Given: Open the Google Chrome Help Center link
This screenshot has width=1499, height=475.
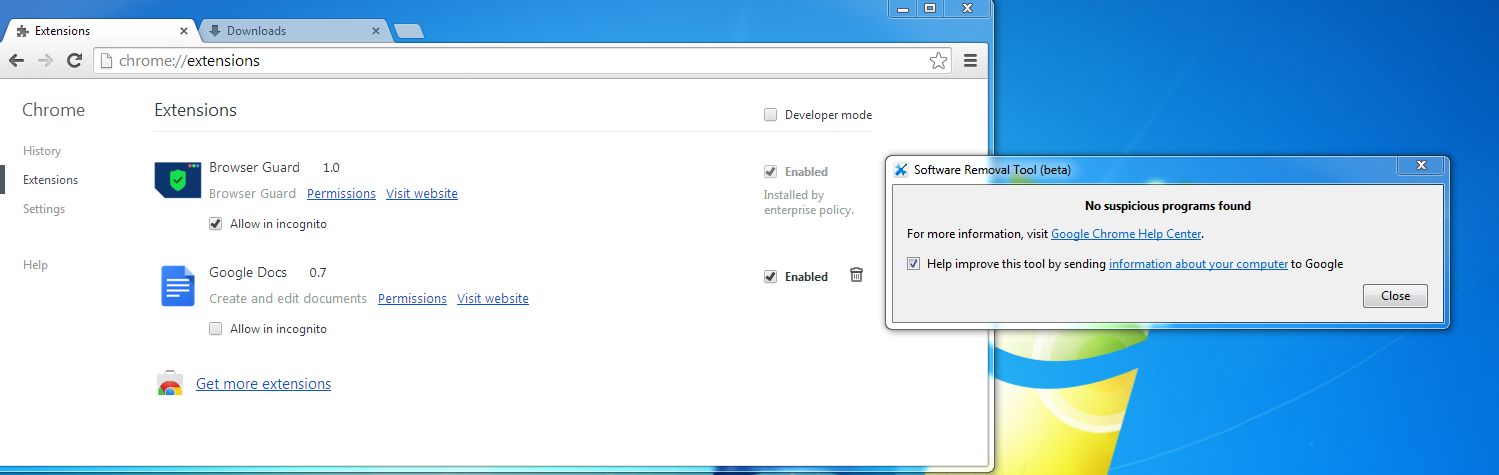Looking at the screenshot, I should coord(1126,234).
